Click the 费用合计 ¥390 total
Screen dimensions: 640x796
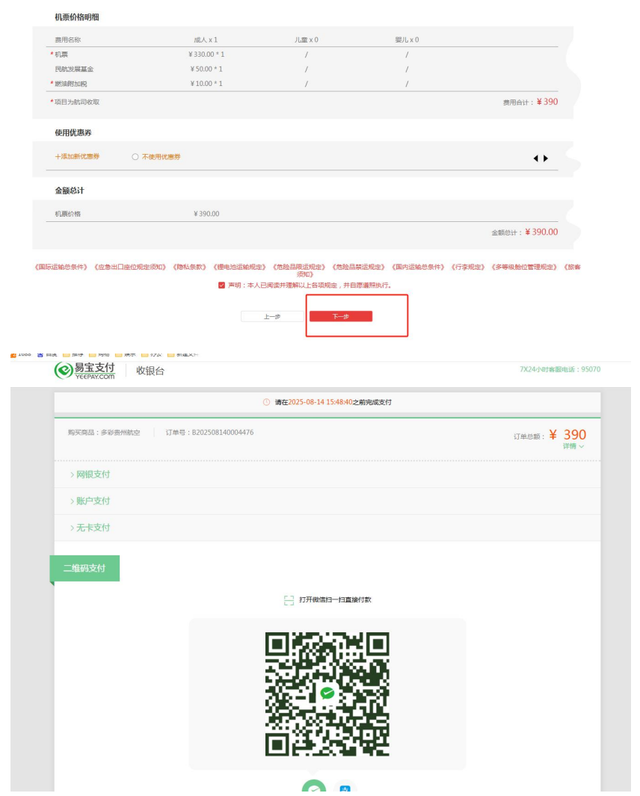pos(547,102)
